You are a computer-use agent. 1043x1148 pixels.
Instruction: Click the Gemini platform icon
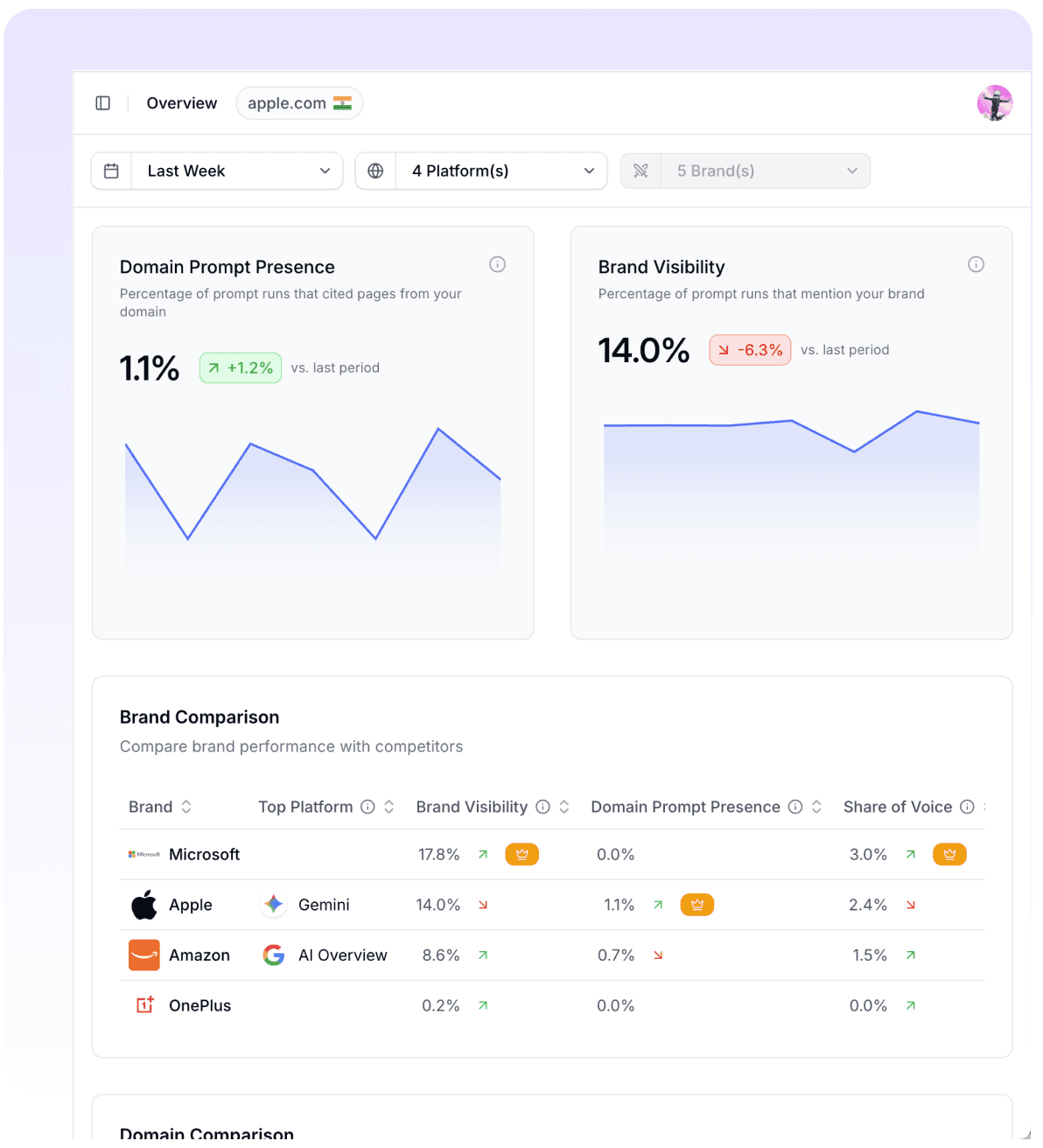point(274,905)
